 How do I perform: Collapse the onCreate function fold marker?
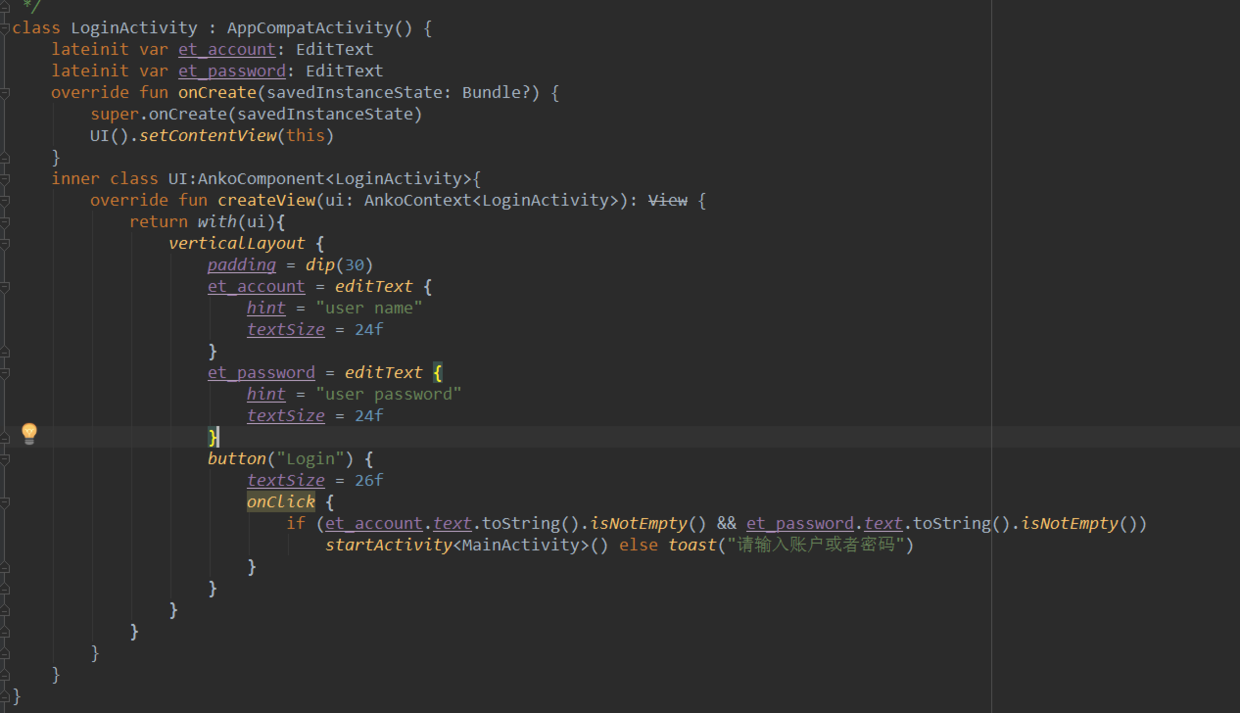pyautogui.click(x=5, y=93)
